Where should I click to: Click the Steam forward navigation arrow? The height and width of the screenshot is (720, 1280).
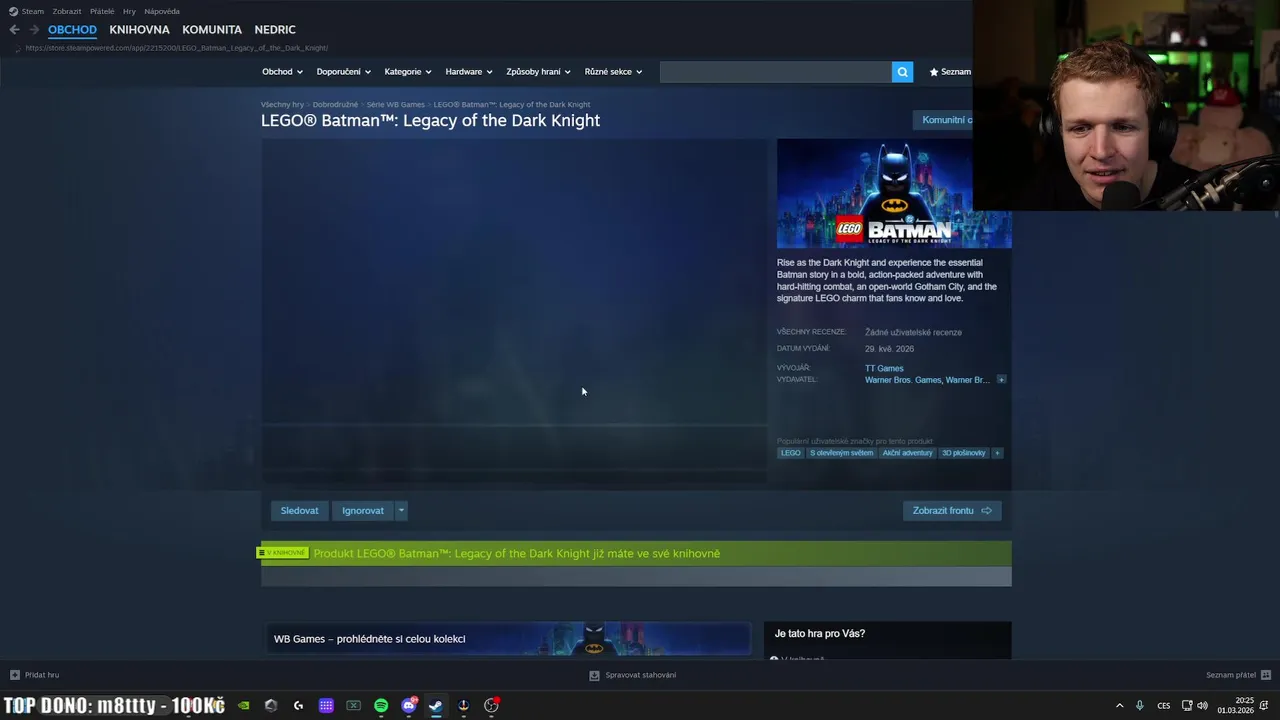[x=34, y=30]
